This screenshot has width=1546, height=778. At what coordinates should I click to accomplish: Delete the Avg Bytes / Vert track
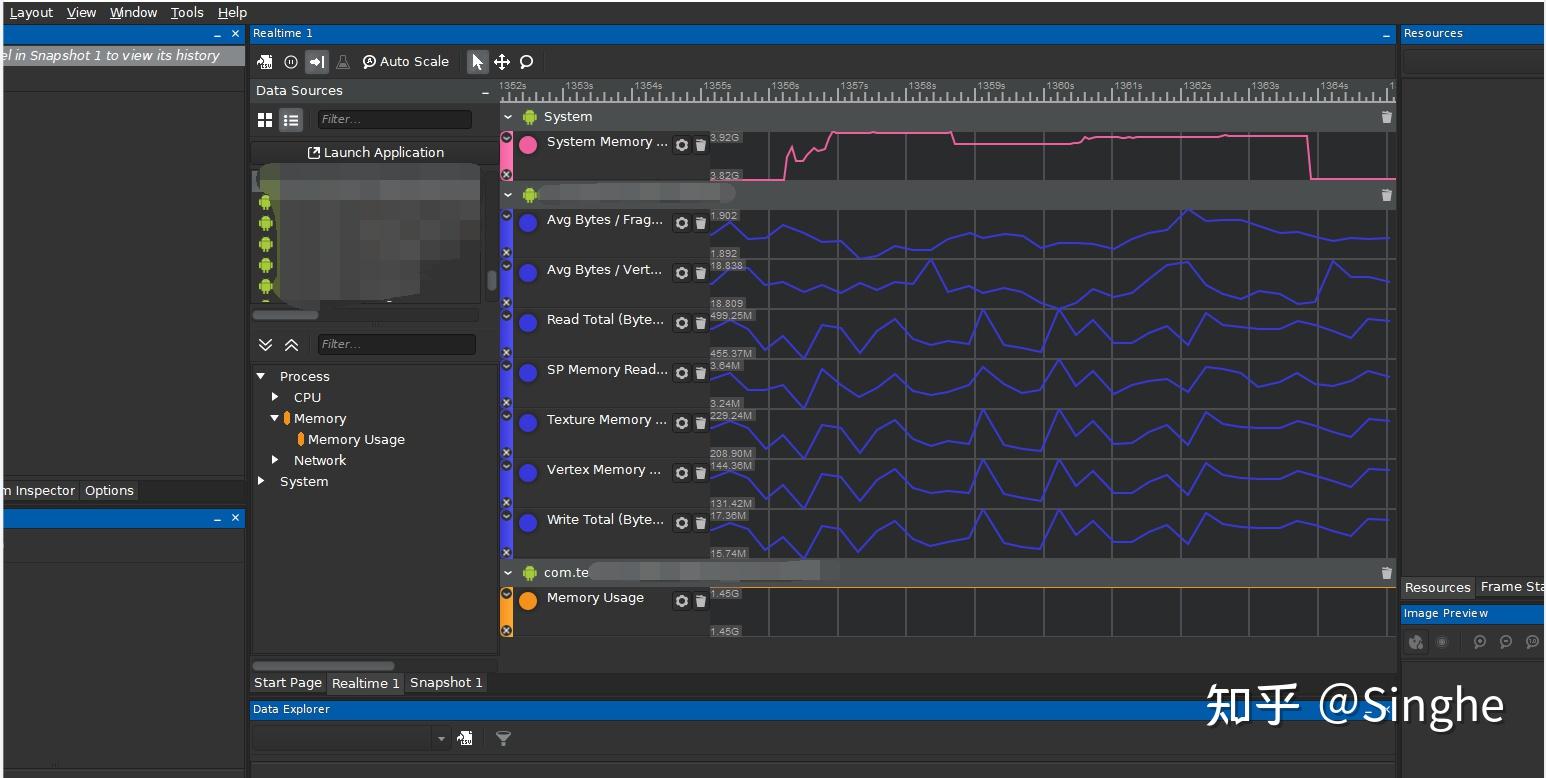pyautogui.click(x=701, y=273)
